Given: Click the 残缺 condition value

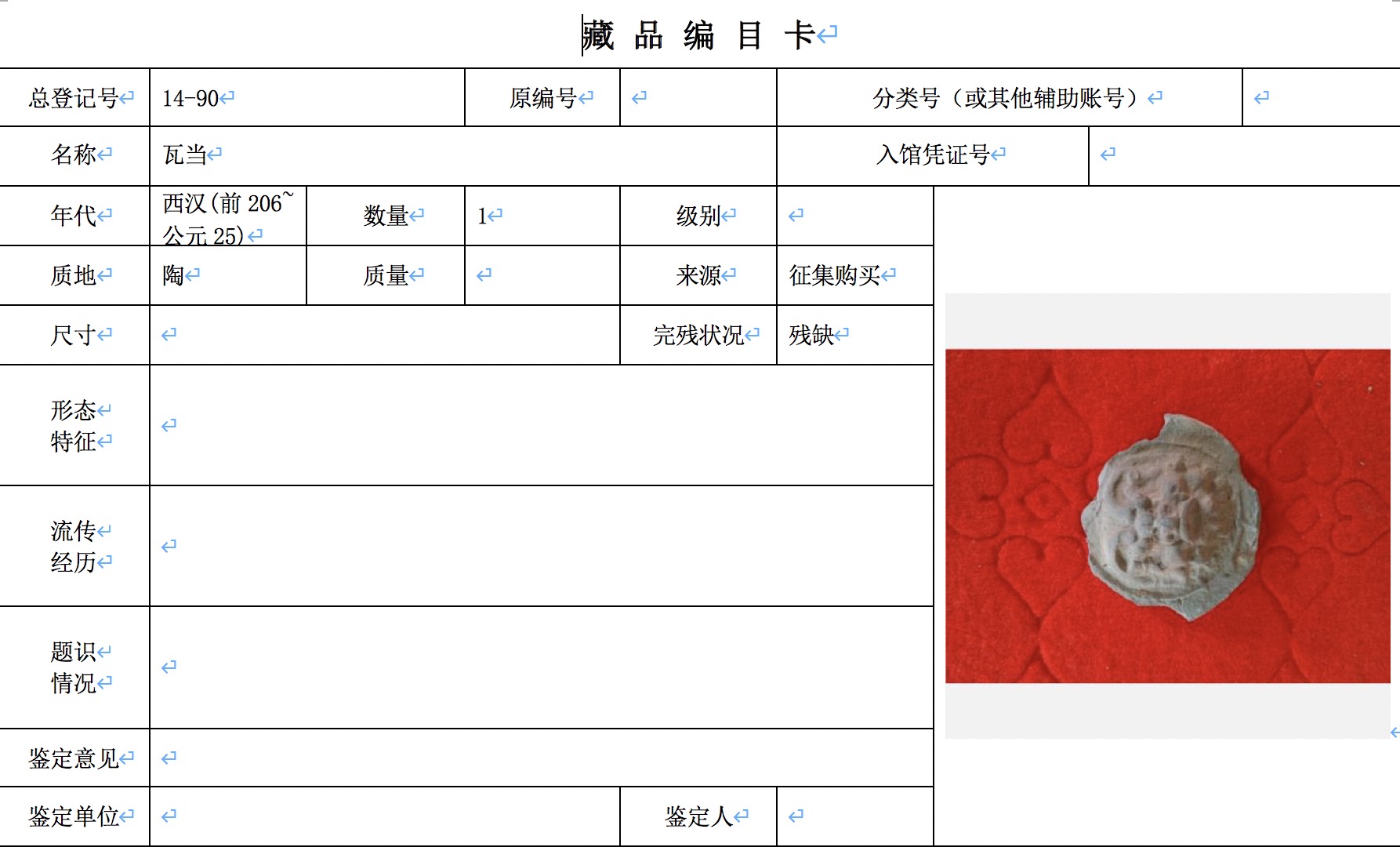Looking at the screenshot, I should 811,335.
